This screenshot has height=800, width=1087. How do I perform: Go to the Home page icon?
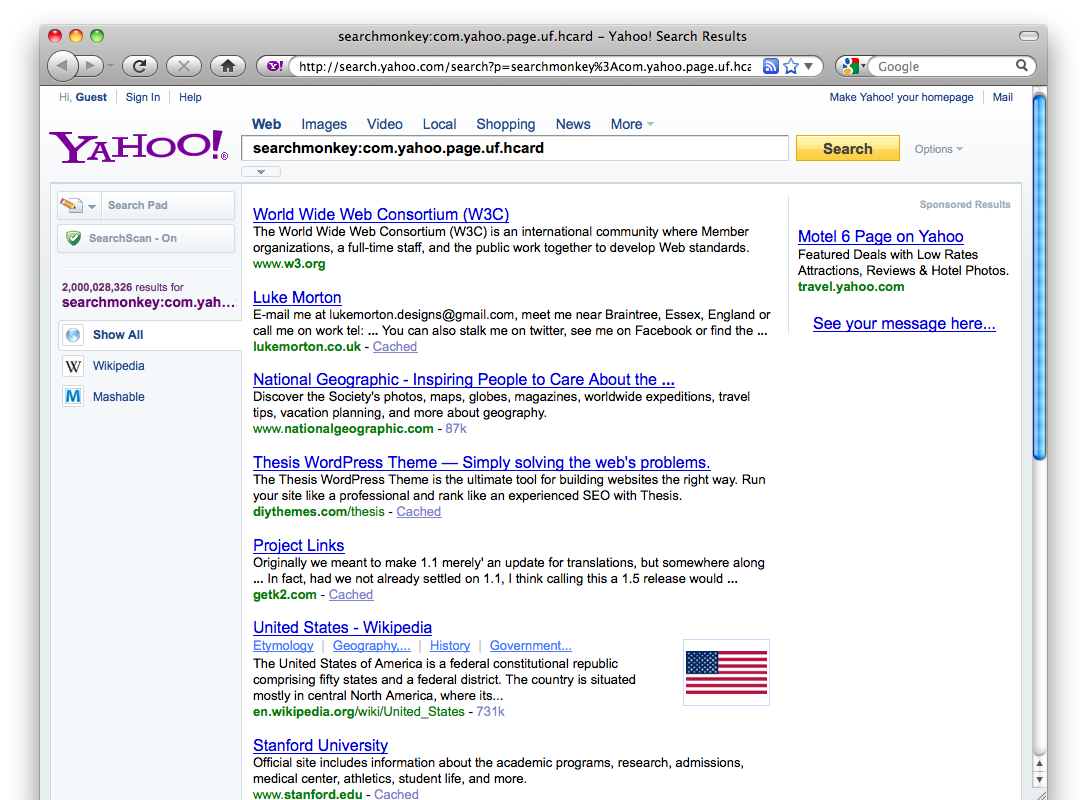[228, 66]
